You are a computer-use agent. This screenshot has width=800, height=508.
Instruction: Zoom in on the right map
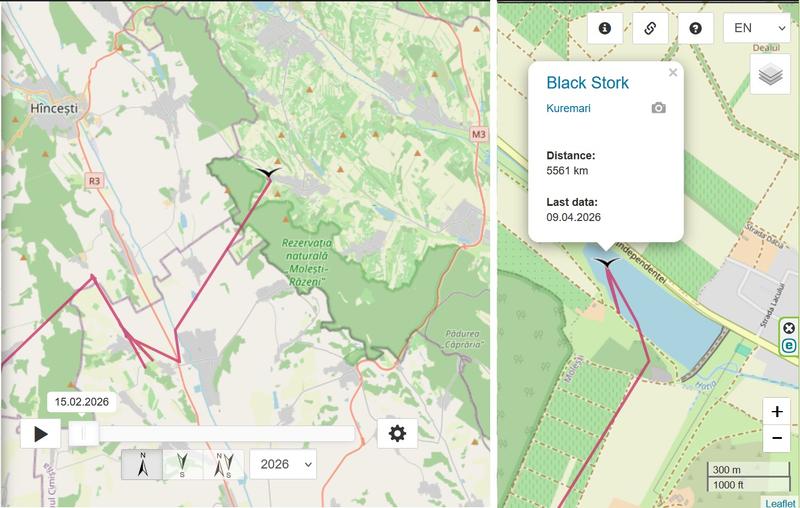777,411
